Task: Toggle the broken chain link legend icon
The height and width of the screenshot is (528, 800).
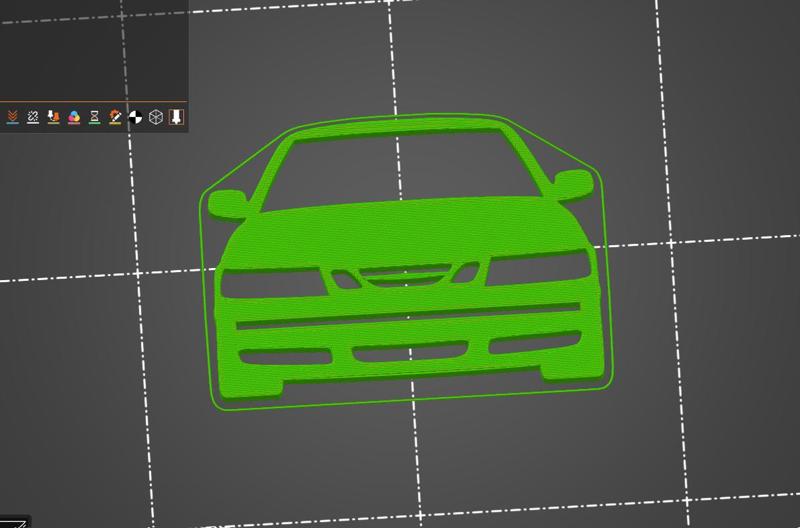Action: (33, 117)
